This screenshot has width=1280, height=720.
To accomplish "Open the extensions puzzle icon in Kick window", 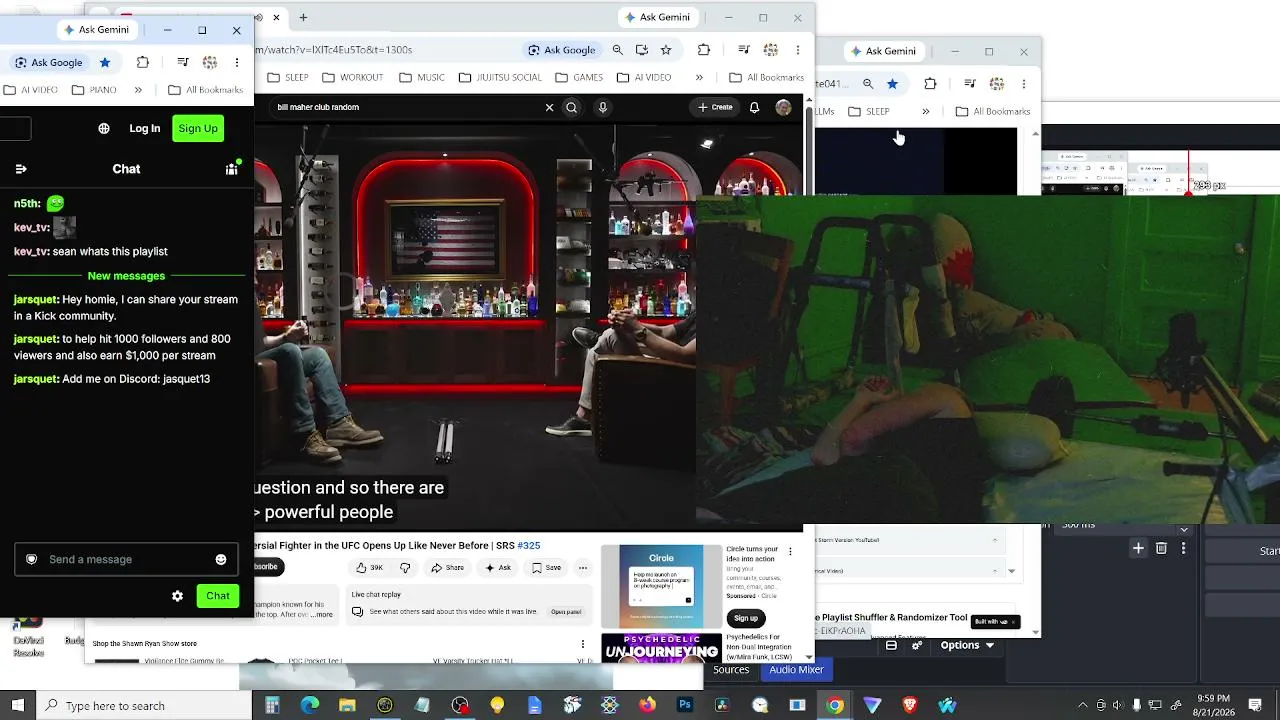I will [143, 62].
